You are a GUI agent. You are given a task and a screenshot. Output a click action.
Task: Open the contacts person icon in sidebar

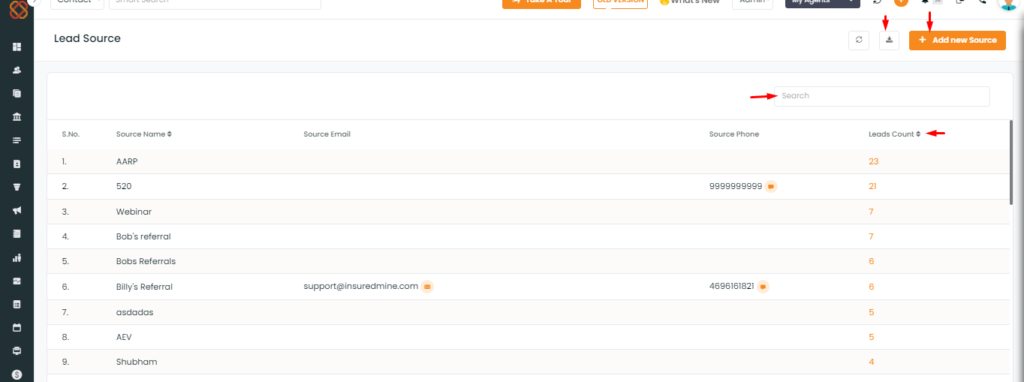point(17,70)
